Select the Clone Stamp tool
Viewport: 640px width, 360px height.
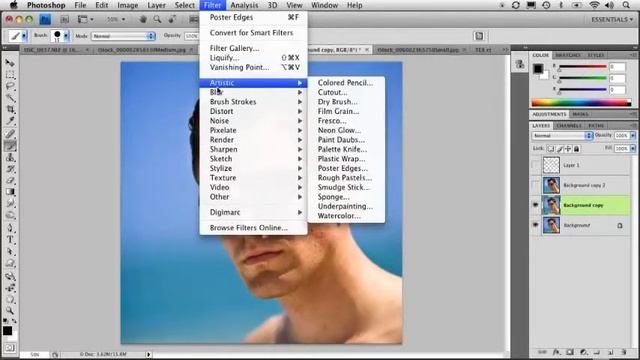[10, 158]
